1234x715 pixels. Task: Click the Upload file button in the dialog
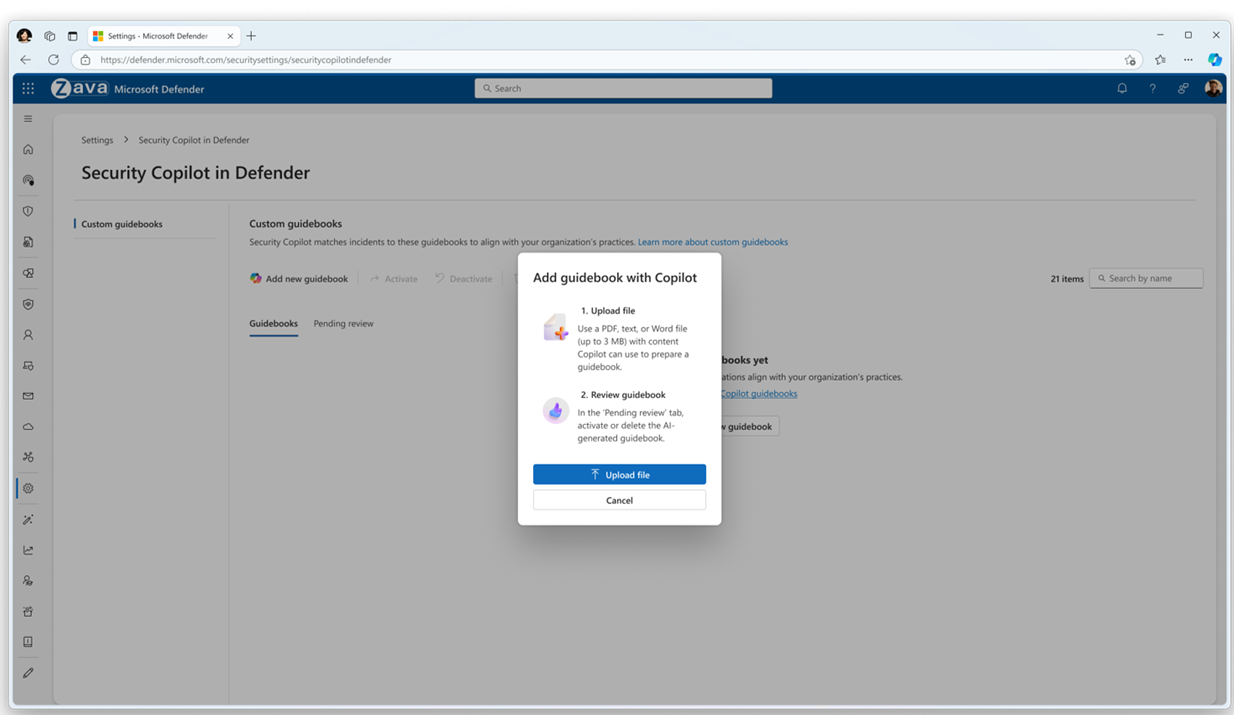pos(619,474)
